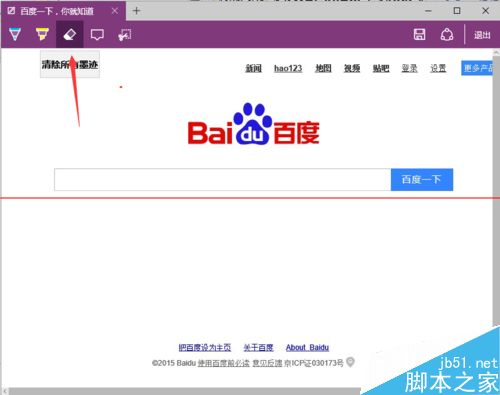
Task: Close the browser window
Action: pyautogui.click(x=486, y=11)
